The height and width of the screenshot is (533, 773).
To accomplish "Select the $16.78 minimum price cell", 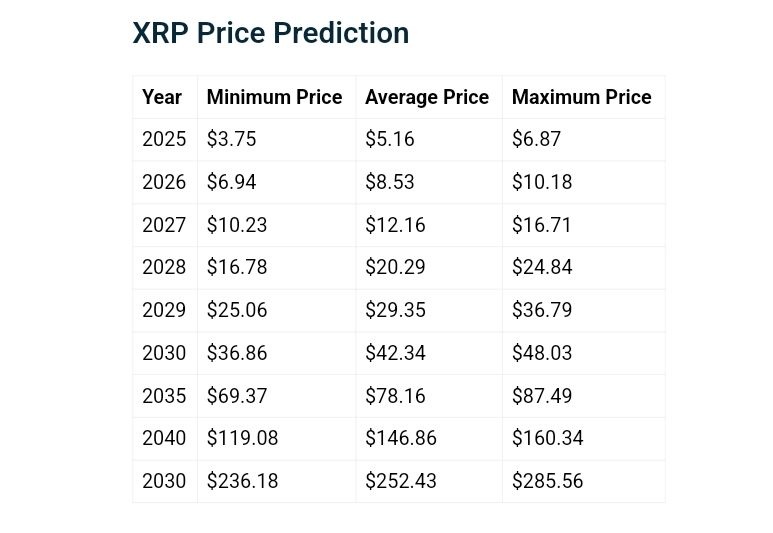I will [x=237, y=267].
